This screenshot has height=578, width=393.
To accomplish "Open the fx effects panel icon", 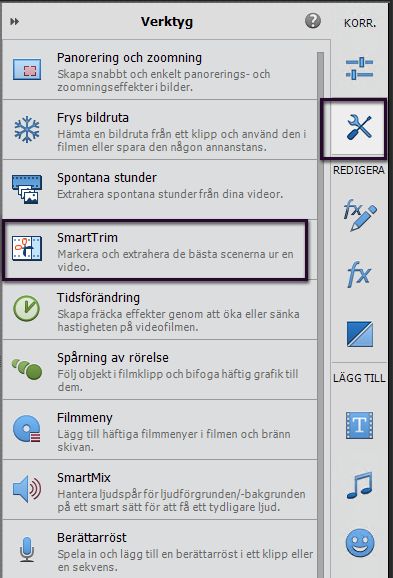I will pyautogui.click(x=359, y=274).
